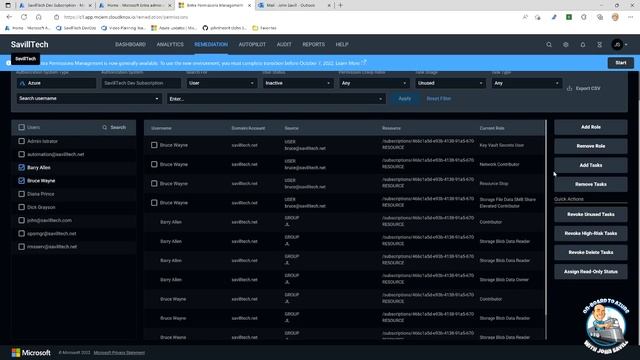Click the Add Role button
The height and width of the screenshot is (360, 640).
pos(591,127)
